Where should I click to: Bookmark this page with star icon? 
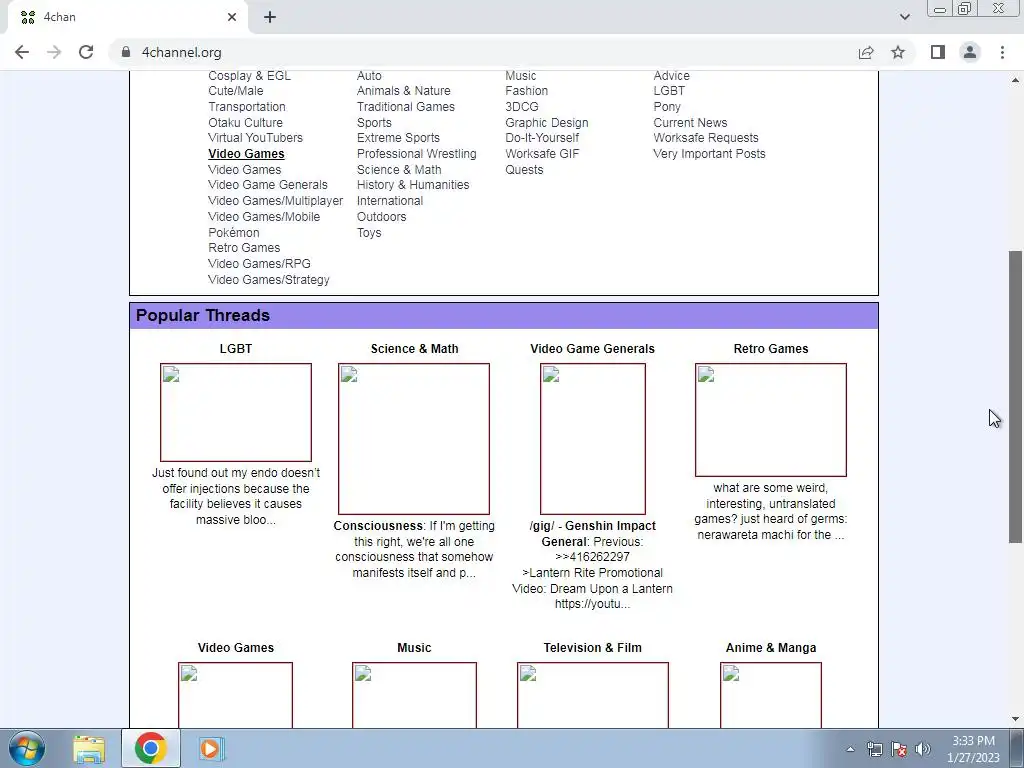(x=898, y=52)
